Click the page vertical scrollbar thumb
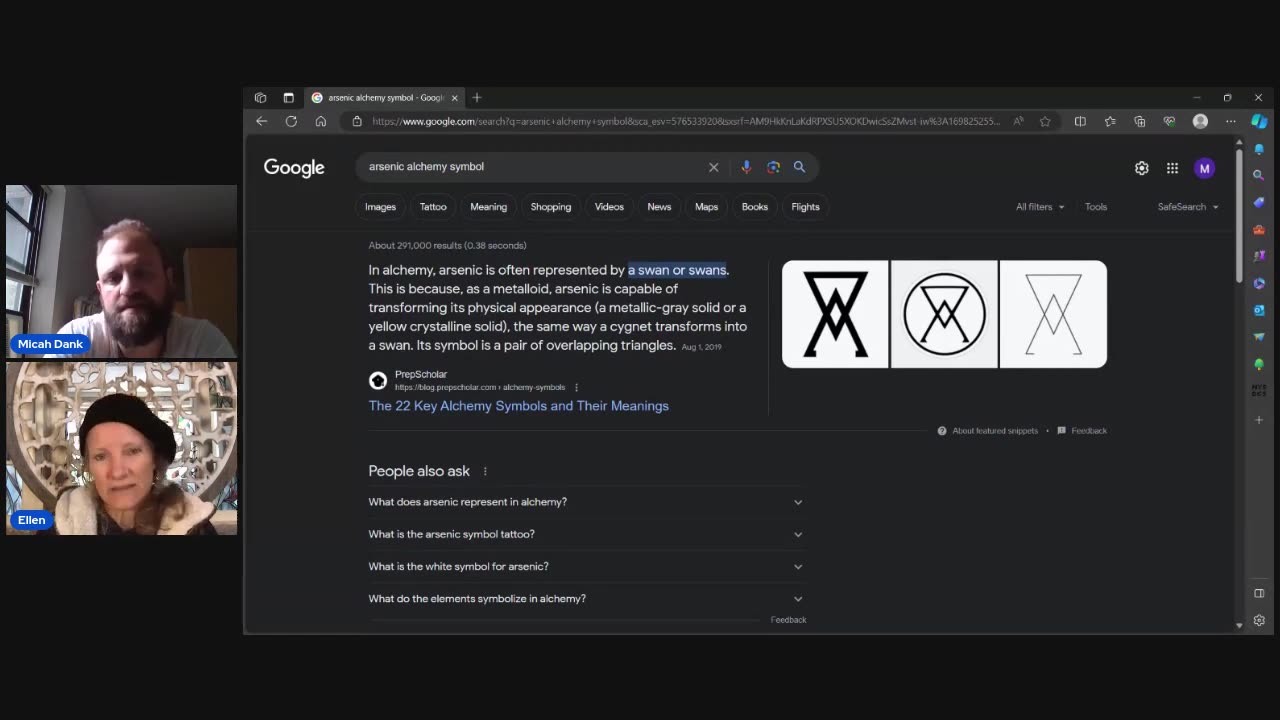The image size is (1280, 720). pos(1239,215)
